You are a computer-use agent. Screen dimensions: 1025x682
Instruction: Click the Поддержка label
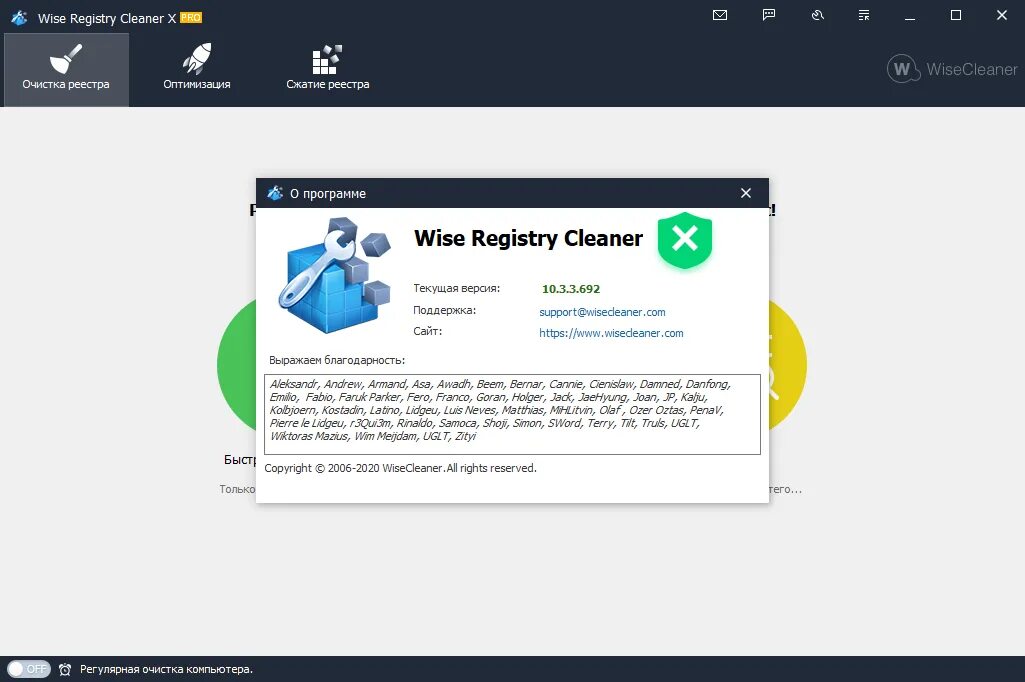[x=445, y=311]
